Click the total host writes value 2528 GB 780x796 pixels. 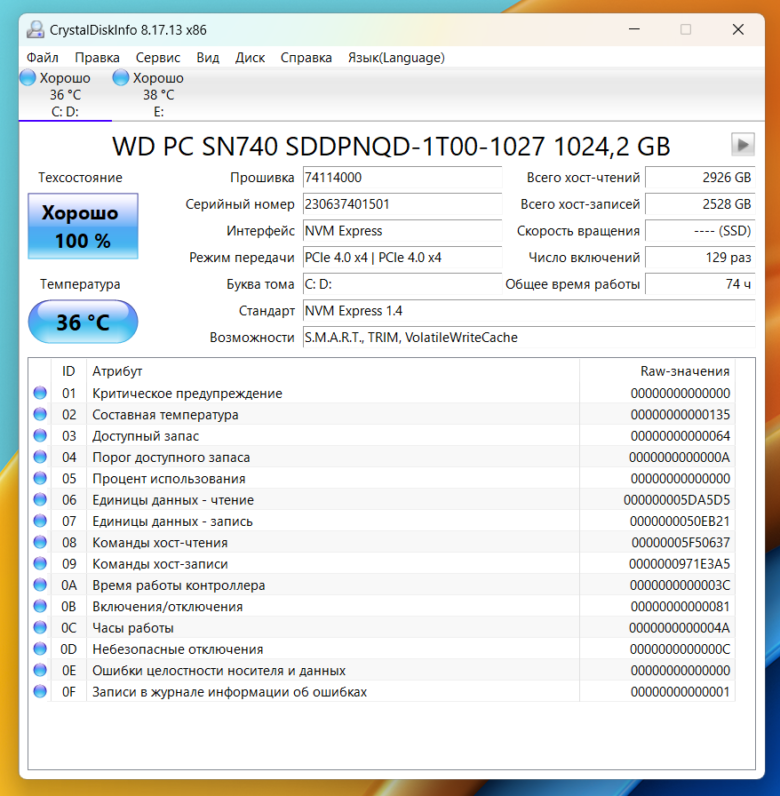[700, 204]
